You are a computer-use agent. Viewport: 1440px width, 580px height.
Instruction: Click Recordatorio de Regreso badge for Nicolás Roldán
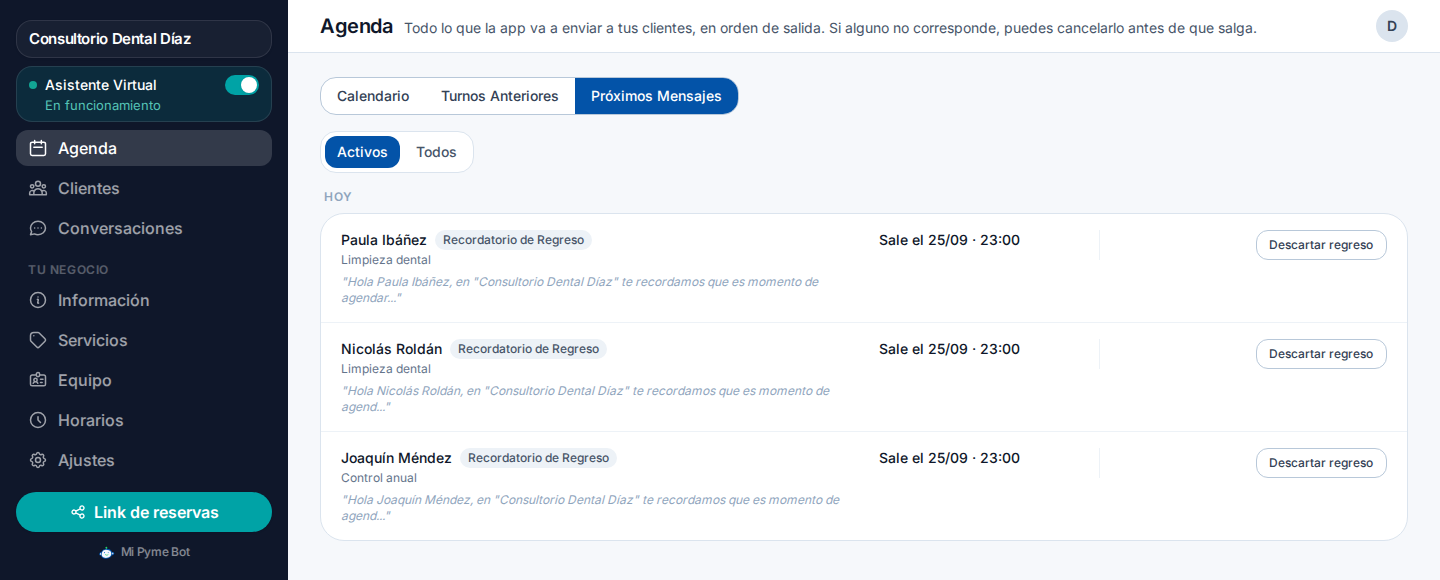point(528,349)
